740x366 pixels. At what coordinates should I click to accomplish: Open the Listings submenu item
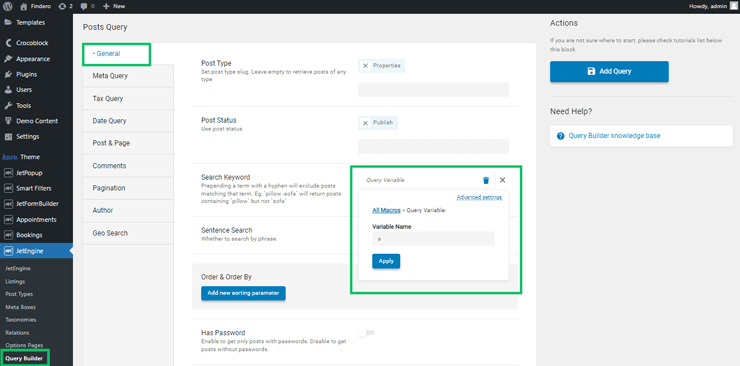click(x=15, y=282)
